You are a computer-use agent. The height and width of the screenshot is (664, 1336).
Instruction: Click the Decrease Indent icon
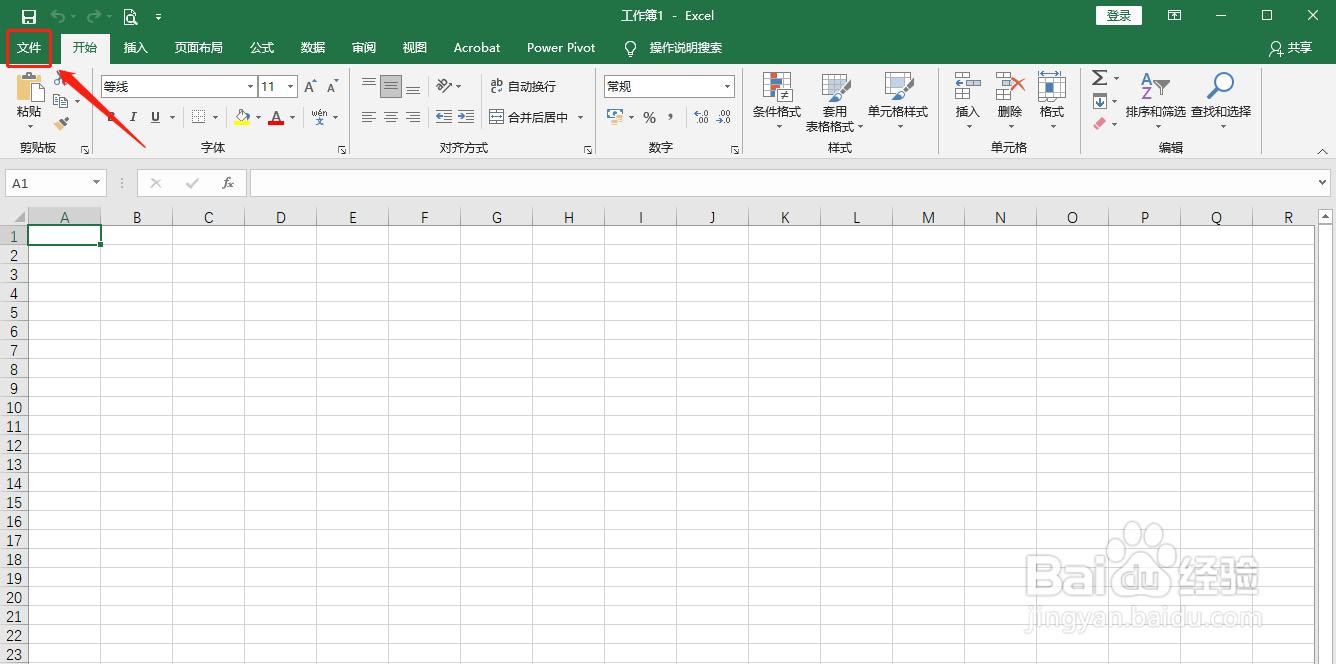[444, 117]
